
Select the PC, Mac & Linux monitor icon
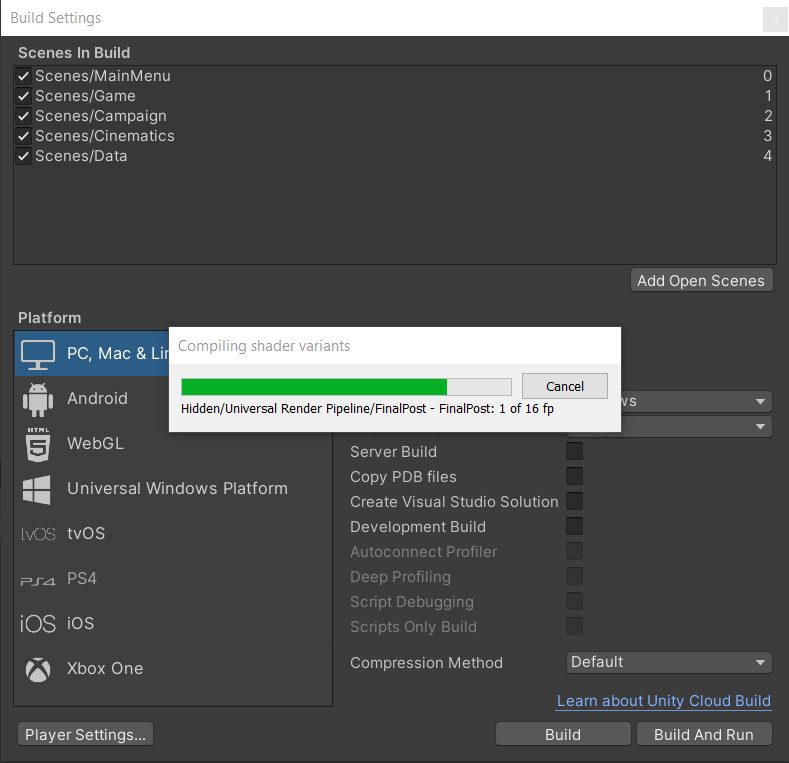38,354
